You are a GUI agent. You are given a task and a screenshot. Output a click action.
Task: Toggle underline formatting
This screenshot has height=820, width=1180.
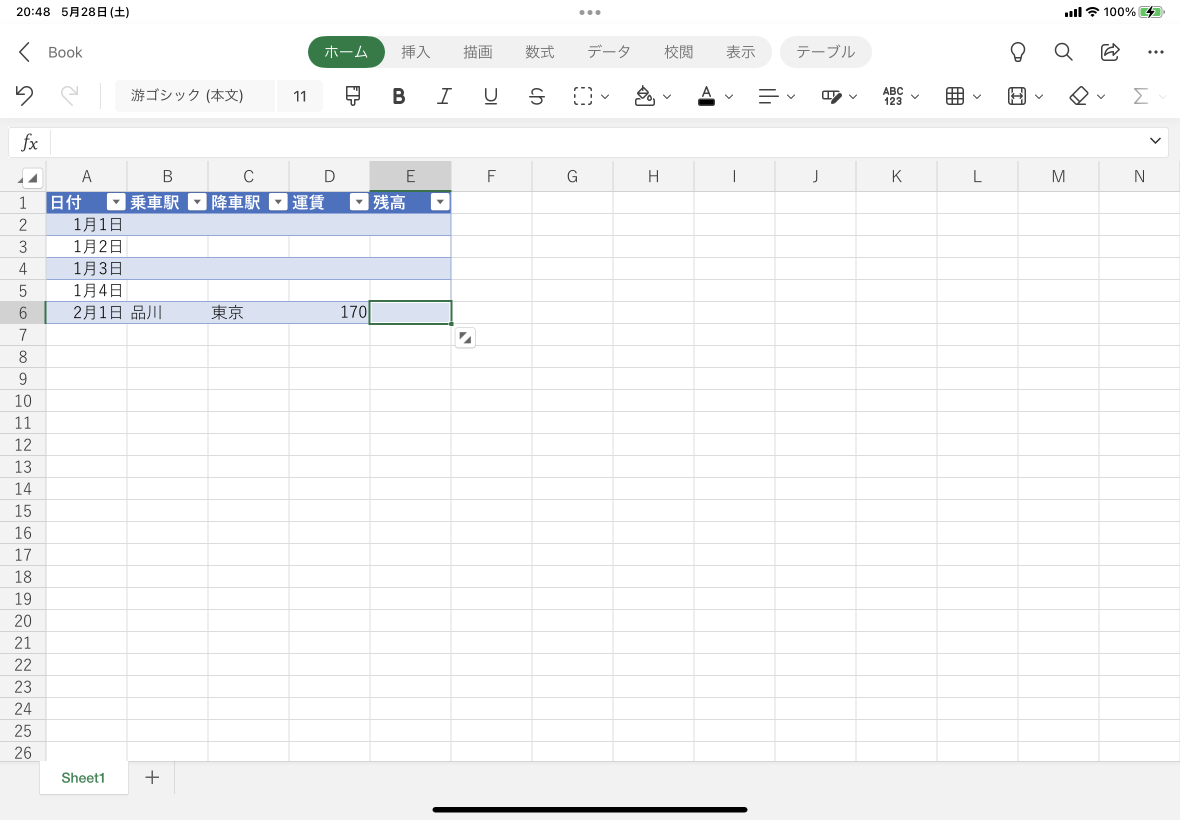[x=491, y=96]
